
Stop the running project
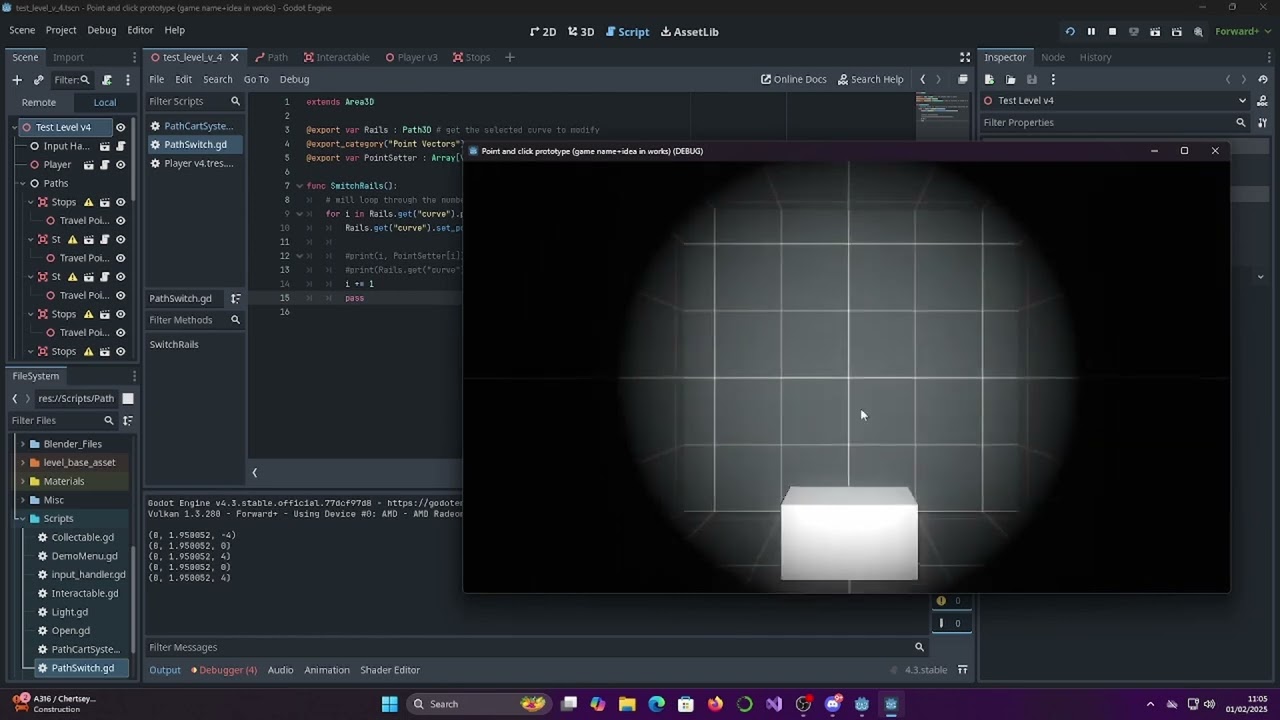point(1112,32)
